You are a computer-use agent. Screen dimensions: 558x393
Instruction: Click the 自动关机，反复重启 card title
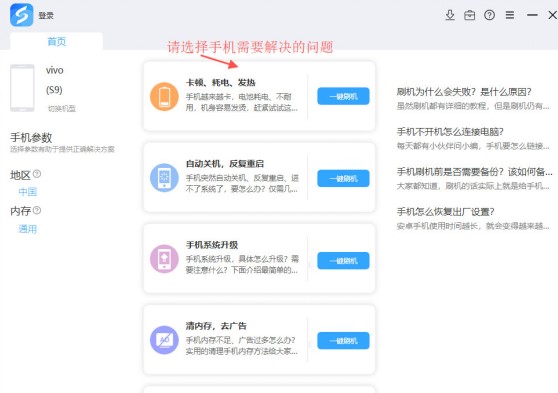225,164
